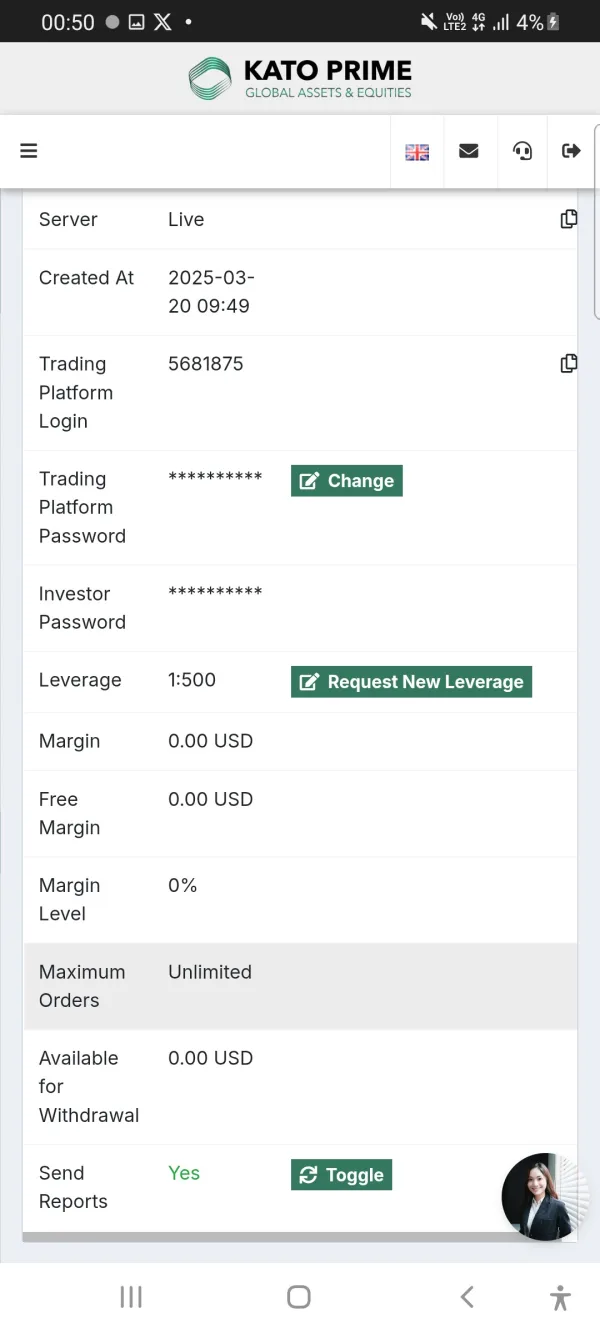Click the 1:500 leverage value
This screenshot has height=1333, width=600.
[192, 680]
